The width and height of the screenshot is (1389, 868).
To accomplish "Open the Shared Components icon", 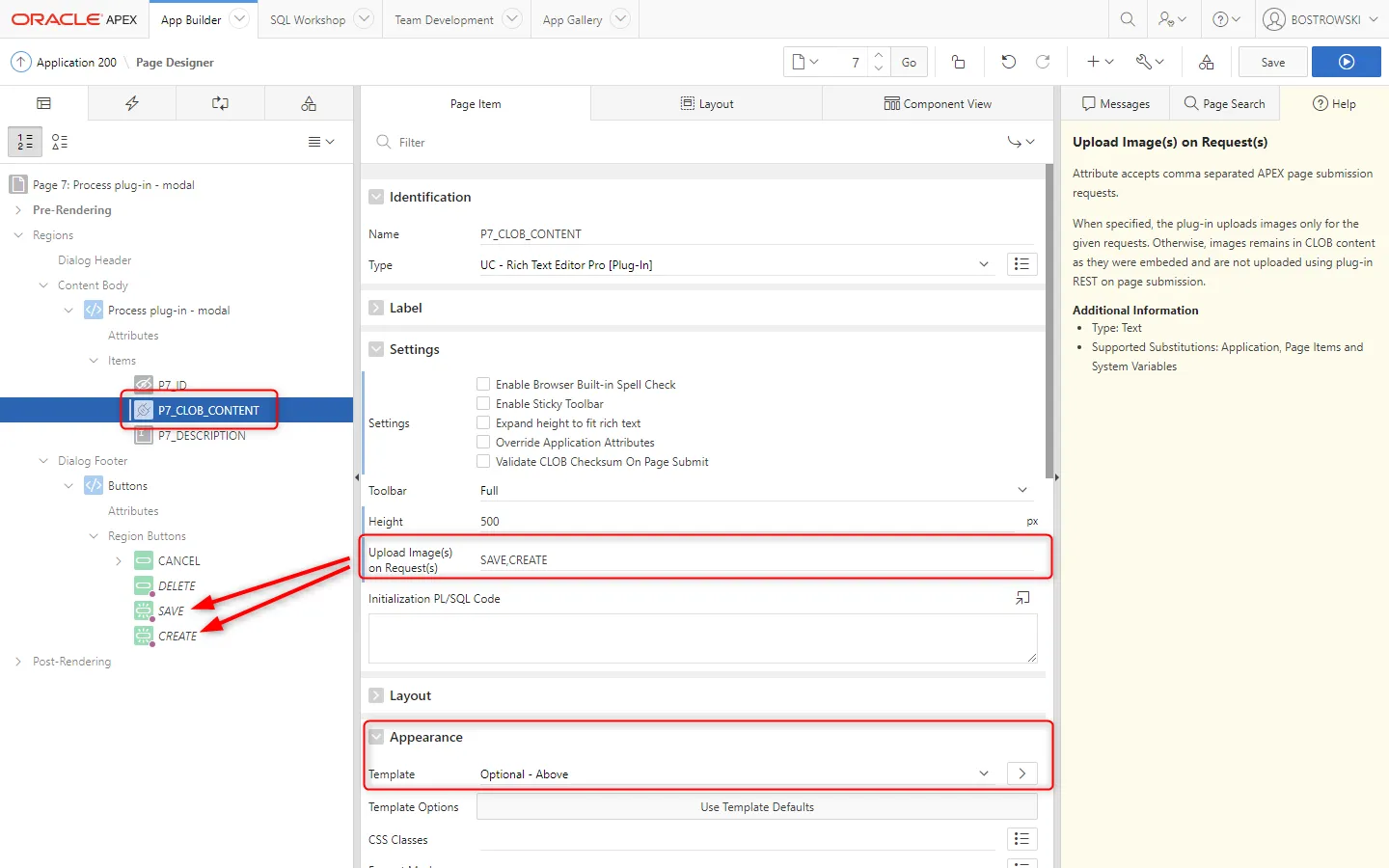I will (x=1206, y=62).
